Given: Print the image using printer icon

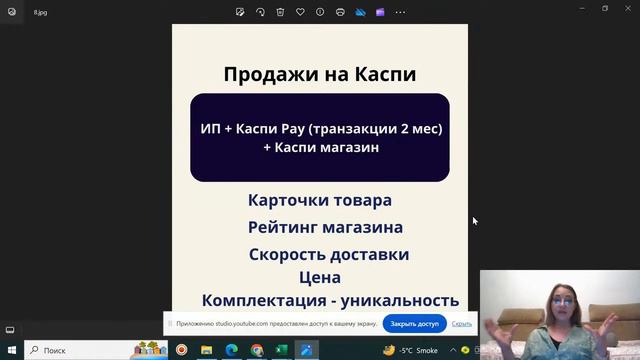Looking at the screenshot, I should pyautogui.click(x=340, y=12).
